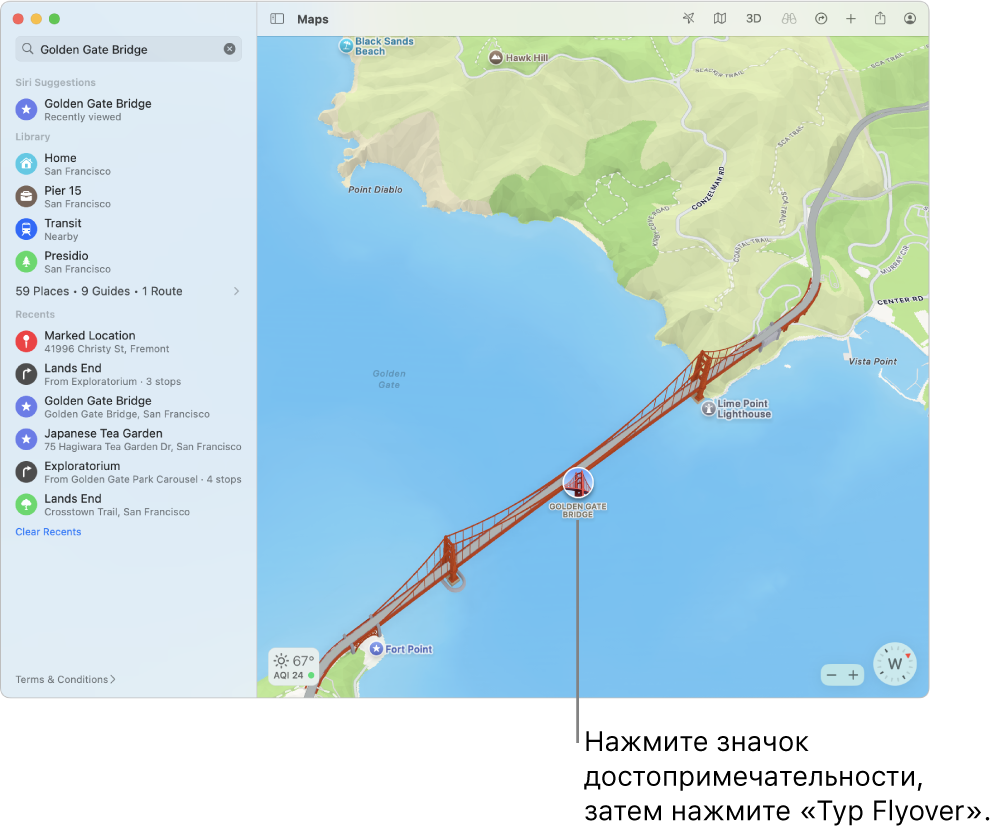Click the Fort Point map marker

click(x=377, y=649)
